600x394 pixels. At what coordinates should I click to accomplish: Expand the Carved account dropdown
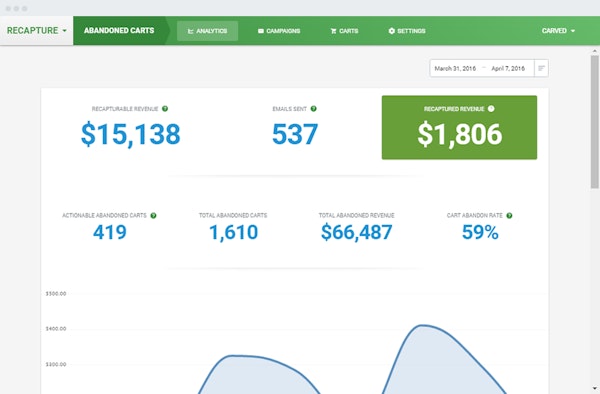[558, 31]
